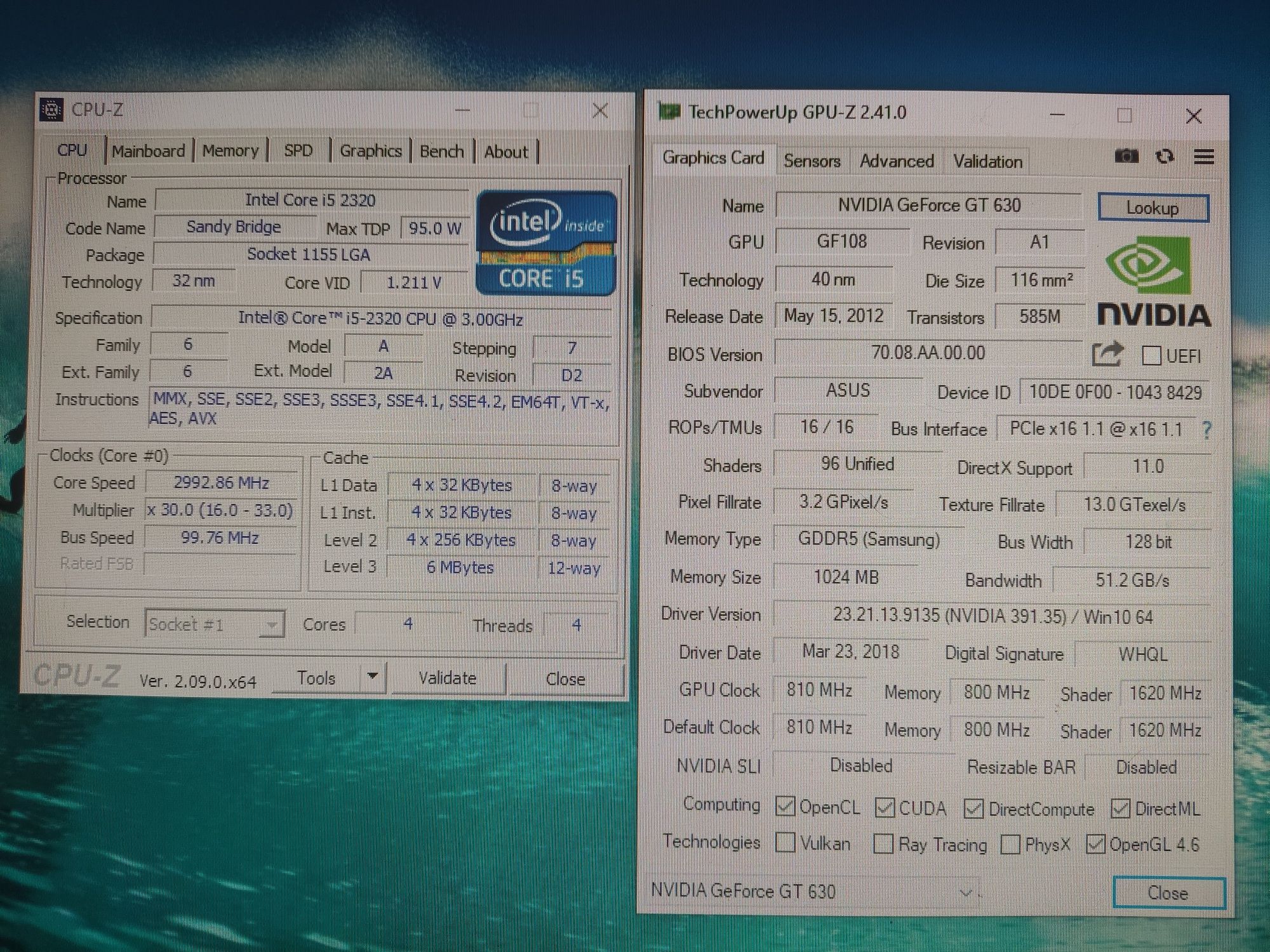
Task: Open the GPU-Z hamburger menu icon
Action: pos(1204,157)
